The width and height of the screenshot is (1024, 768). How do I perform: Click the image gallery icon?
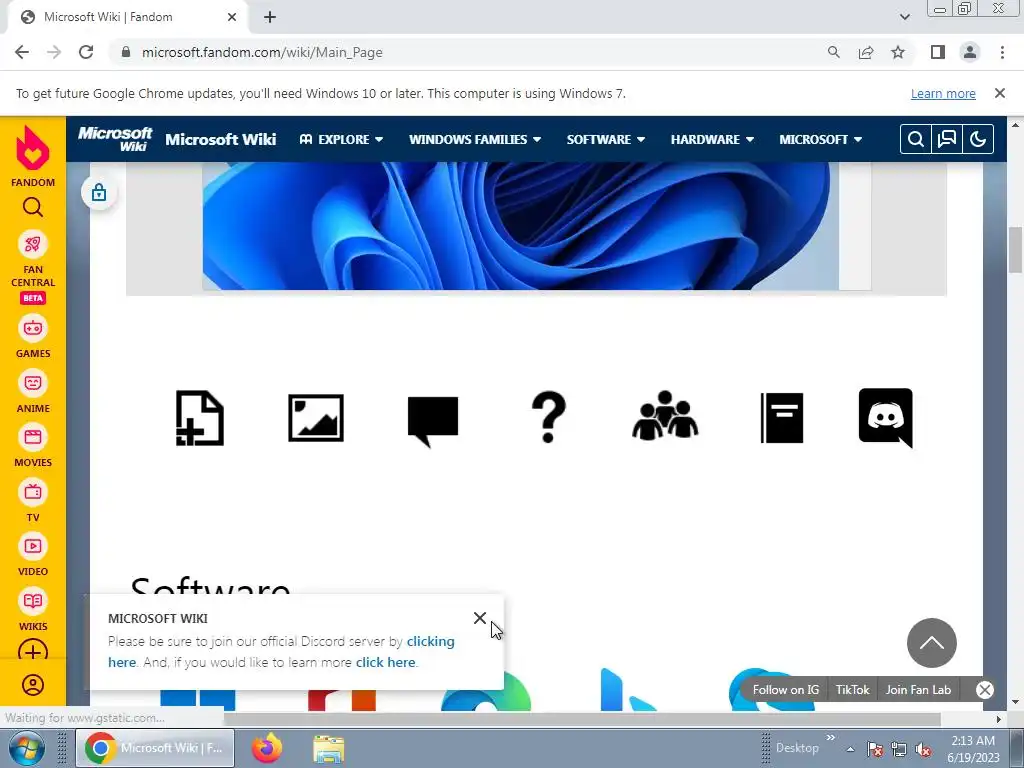click(316, 418)
